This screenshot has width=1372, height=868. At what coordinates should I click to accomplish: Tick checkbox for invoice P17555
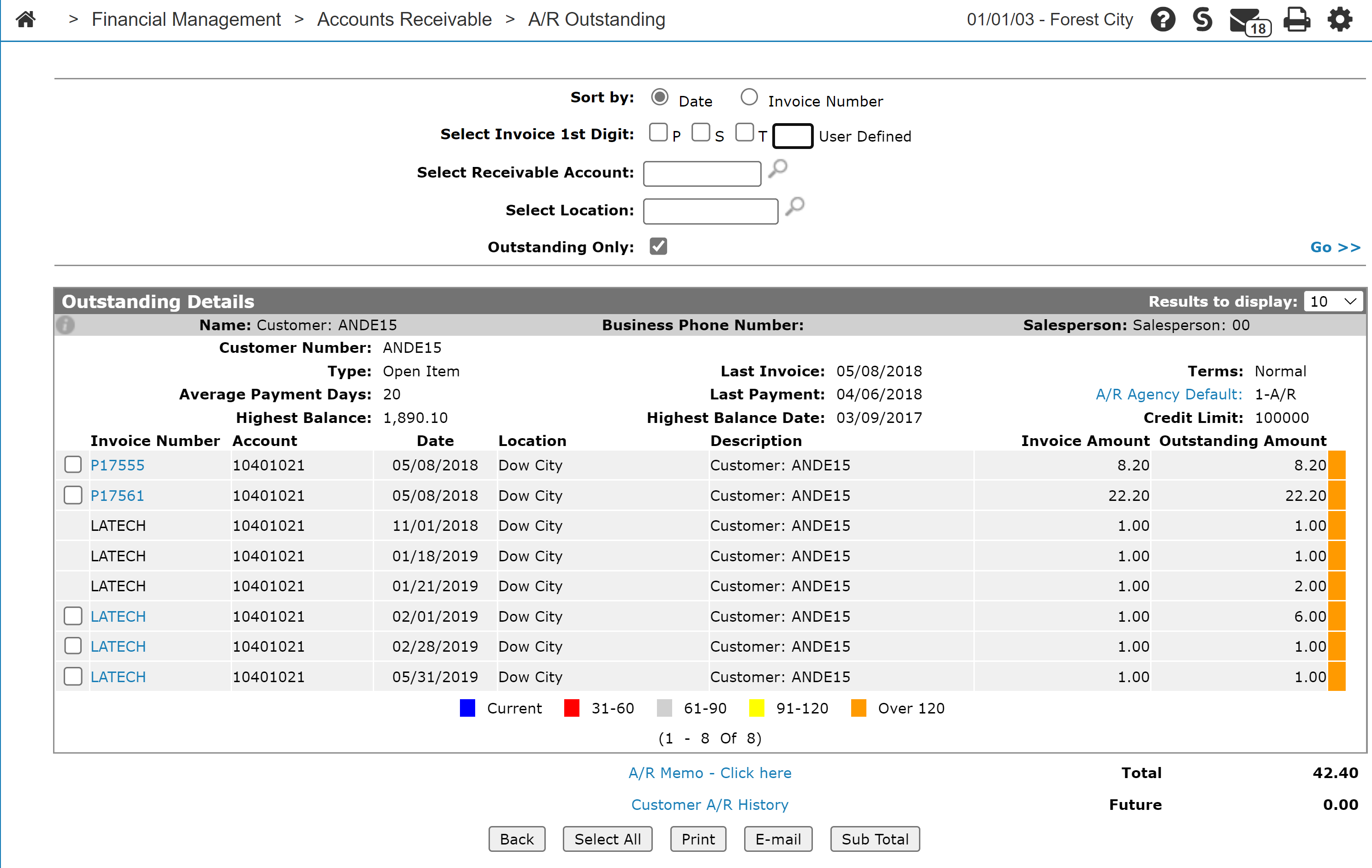(73, 465)
